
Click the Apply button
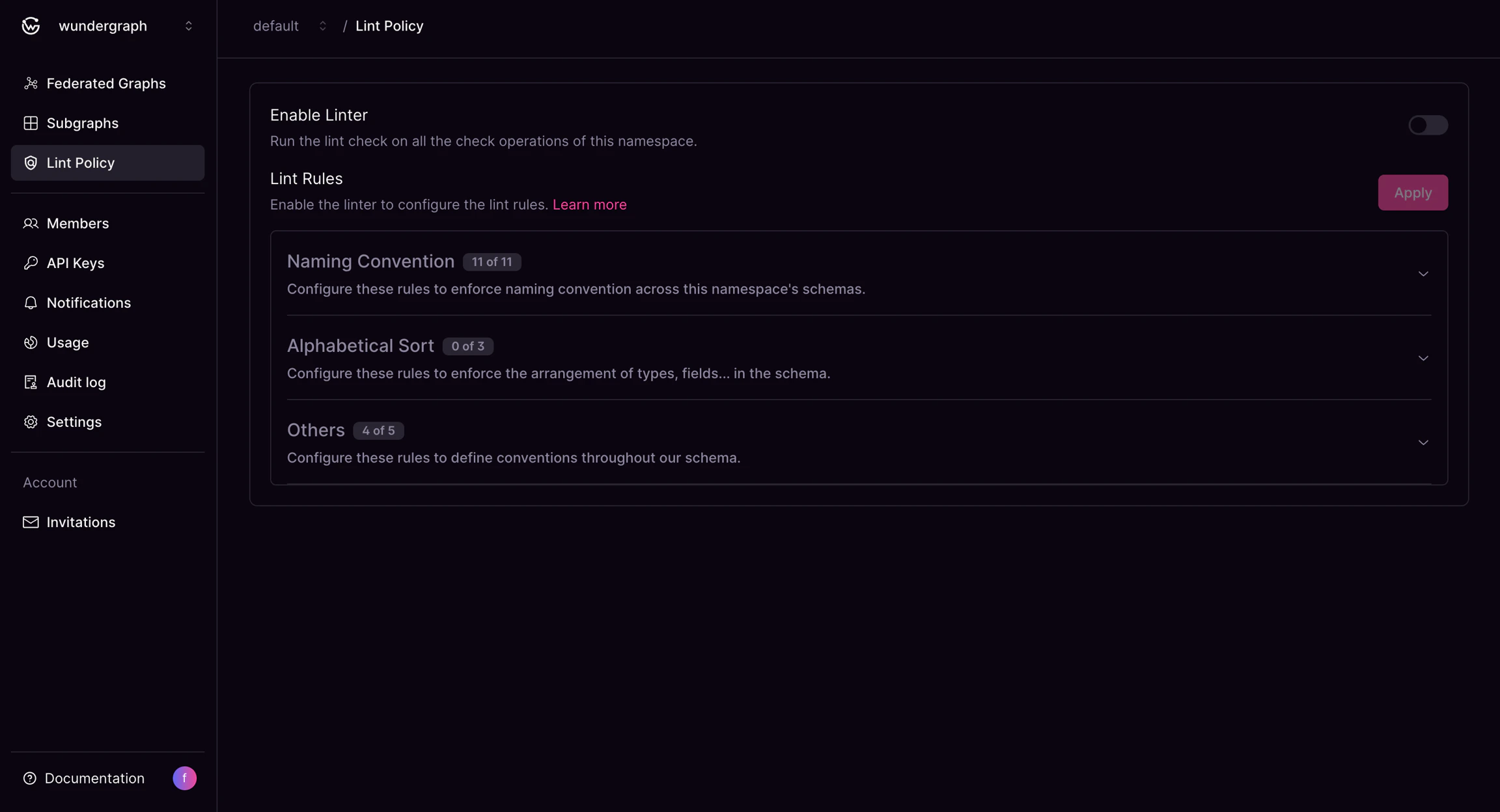1412,192
